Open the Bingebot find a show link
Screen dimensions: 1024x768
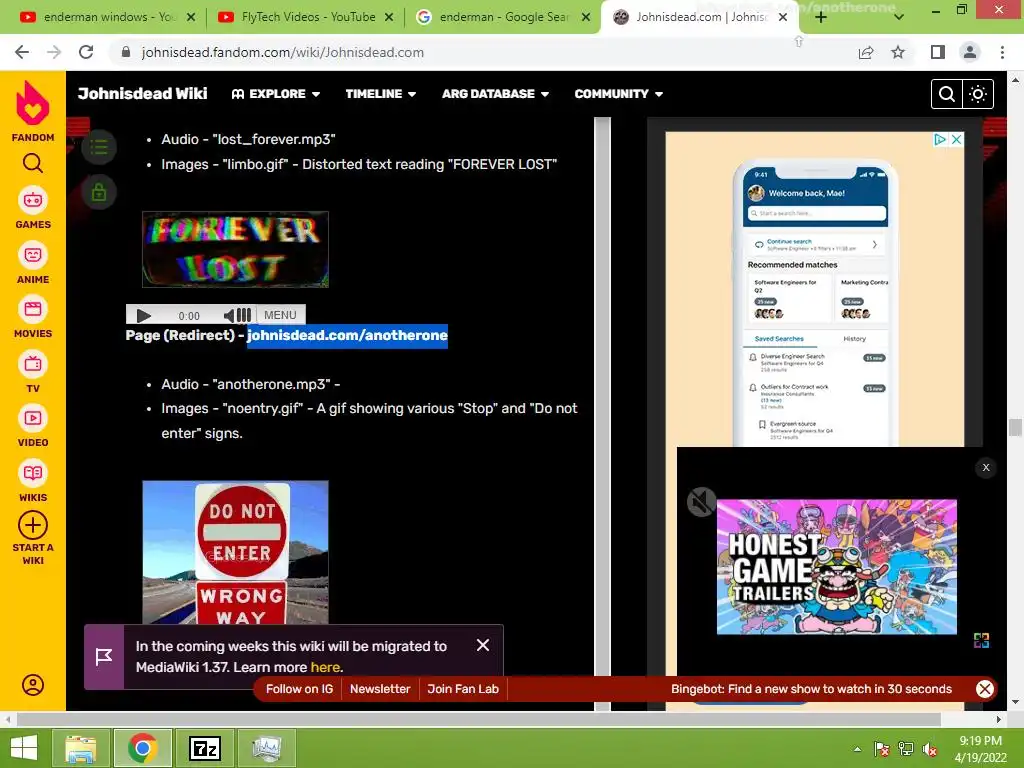coord(811,689)
